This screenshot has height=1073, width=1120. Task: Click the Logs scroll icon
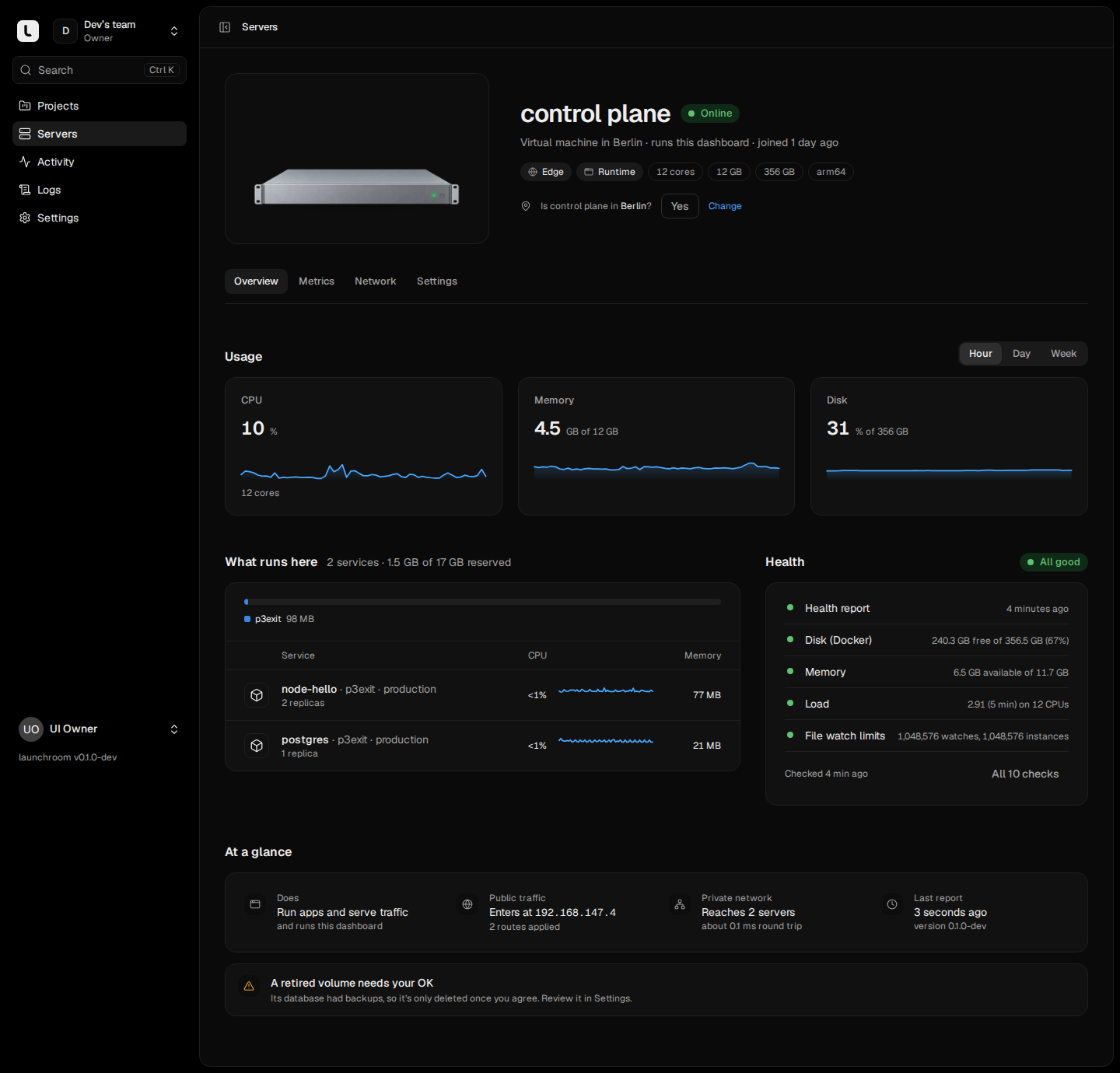25,190
